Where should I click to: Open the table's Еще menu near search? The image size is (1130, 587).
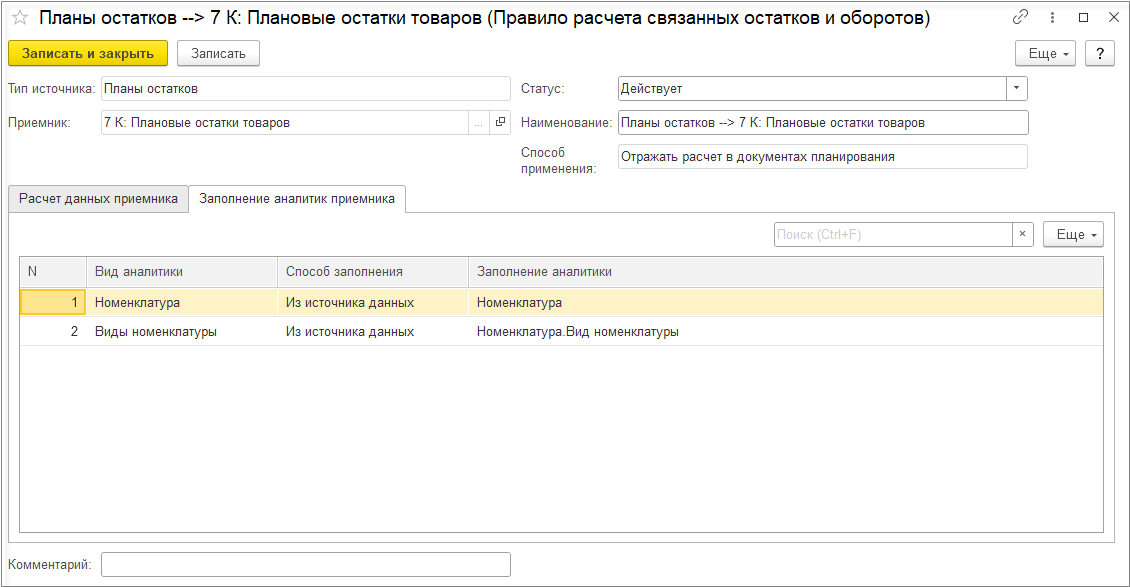(x=1073, y=234)
